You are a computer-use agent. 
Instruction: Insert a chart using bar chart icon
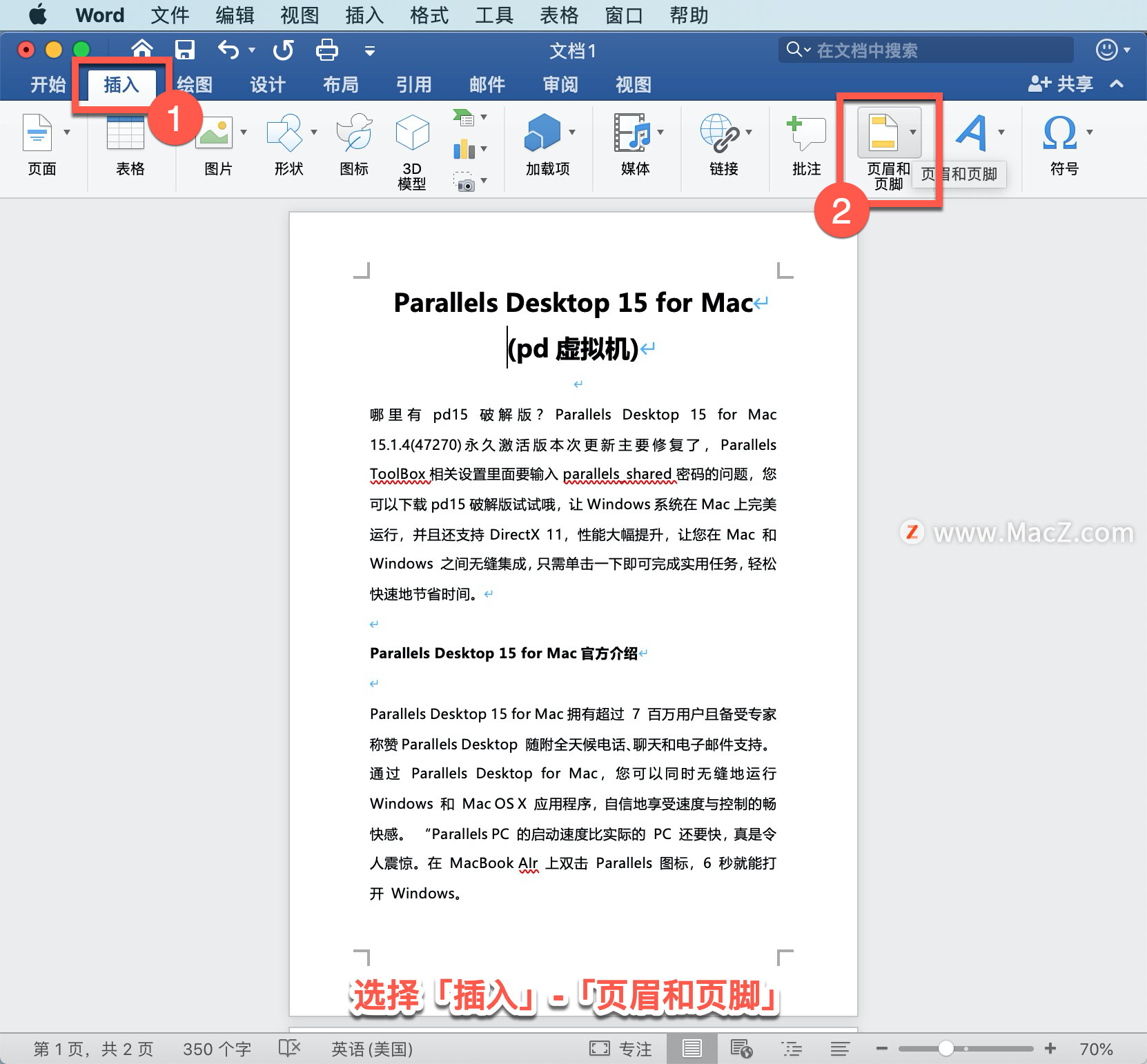pyautogui.click(x=464, y=148)
